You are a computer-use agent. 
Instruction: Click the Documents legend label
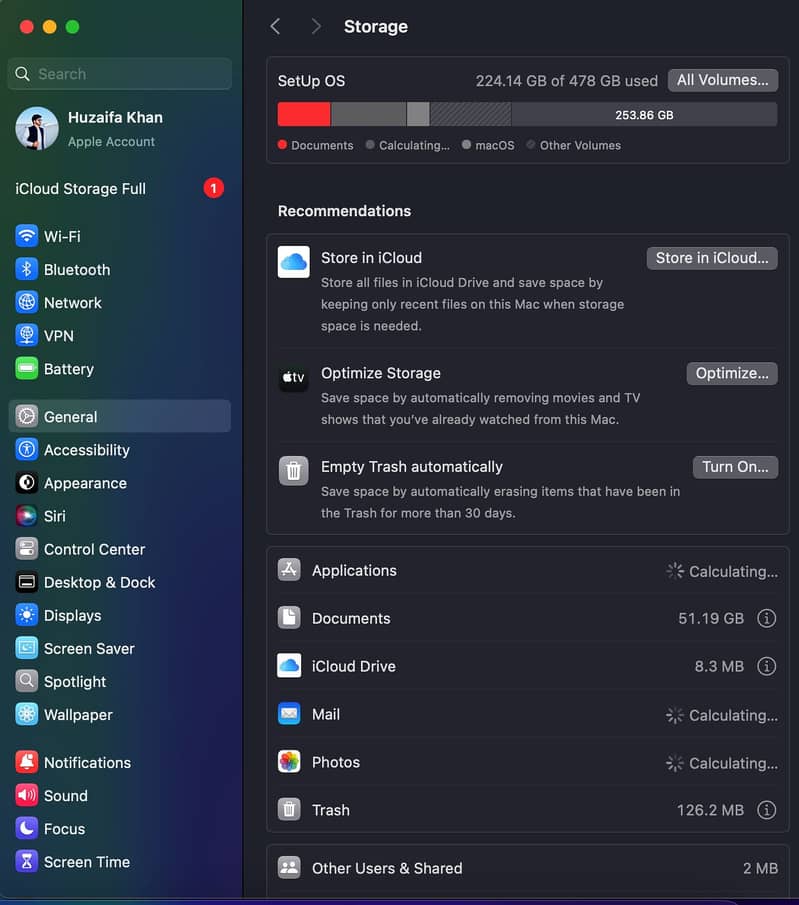pos(322,145)
